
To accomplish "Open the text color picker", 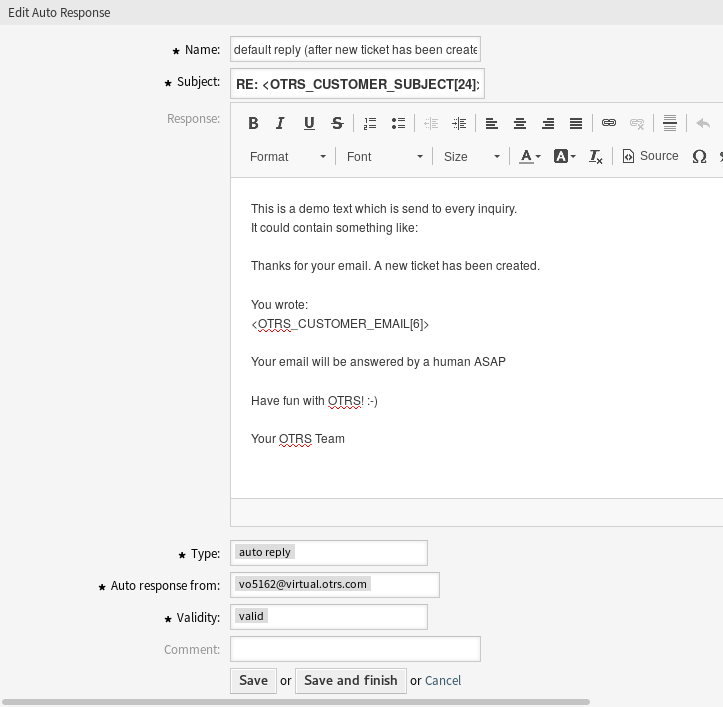I will point(530,156).
